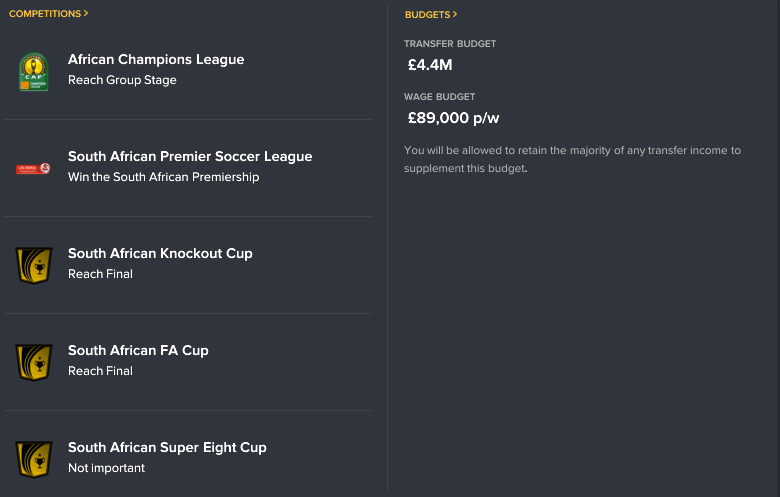Click the Not important expectation text

pos(106,468)
